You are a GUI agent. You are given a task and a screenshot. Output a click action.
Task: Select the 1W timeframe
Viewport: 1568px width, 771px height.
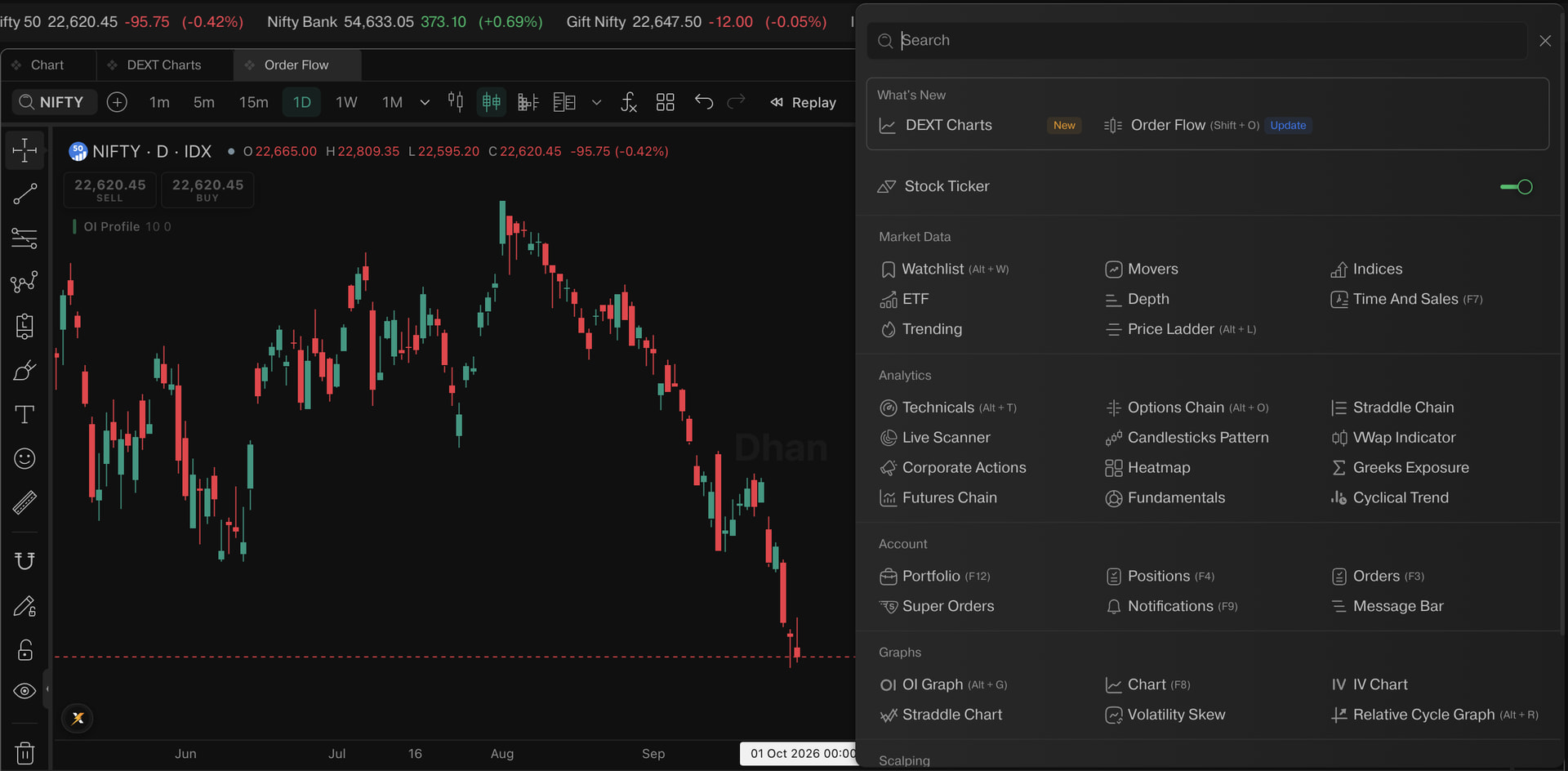[x=346, y=102]
